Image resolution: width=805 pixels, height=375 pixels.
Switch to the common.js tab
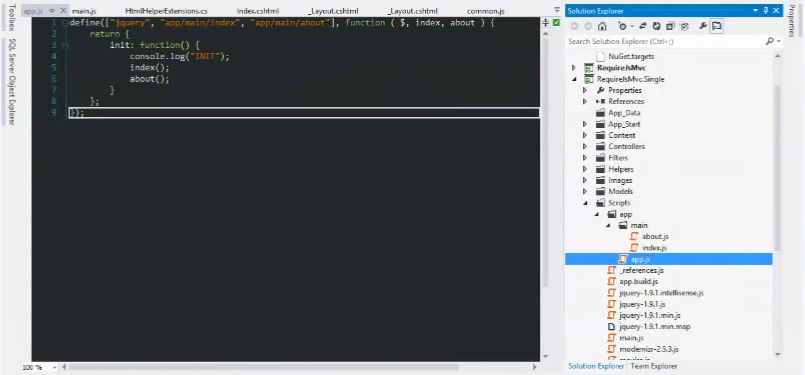coord(486,11)
